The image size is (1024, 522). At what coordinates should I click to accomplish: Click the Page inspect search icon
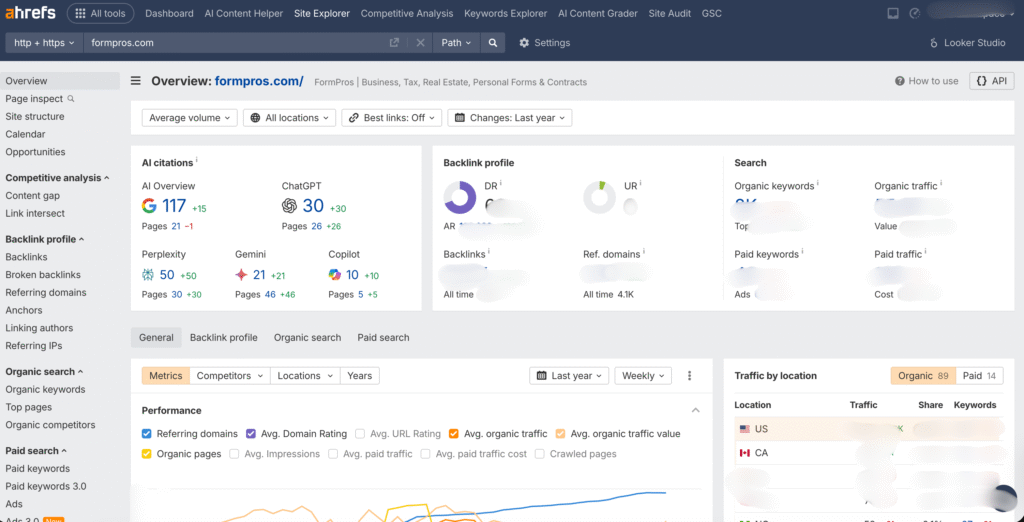(71, 99)
